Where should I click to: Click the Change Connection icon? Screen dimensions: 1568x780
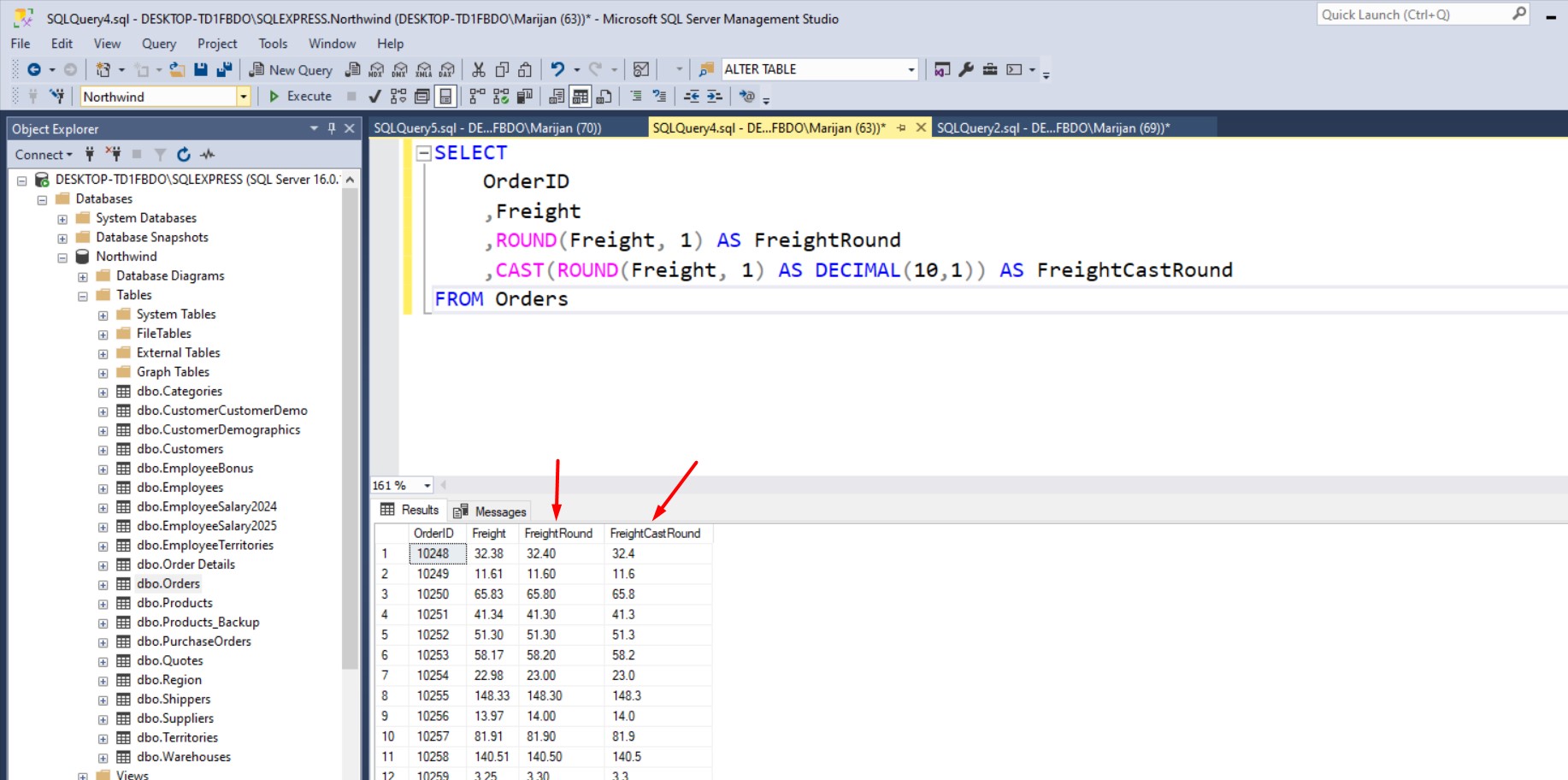click(x=57, y=97)
